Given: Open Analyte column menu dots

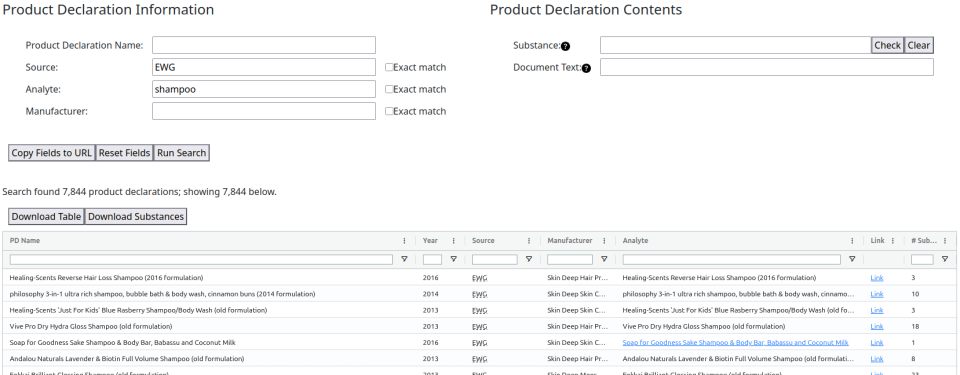Looking at the screenshot, I should [x=852, y=241].
